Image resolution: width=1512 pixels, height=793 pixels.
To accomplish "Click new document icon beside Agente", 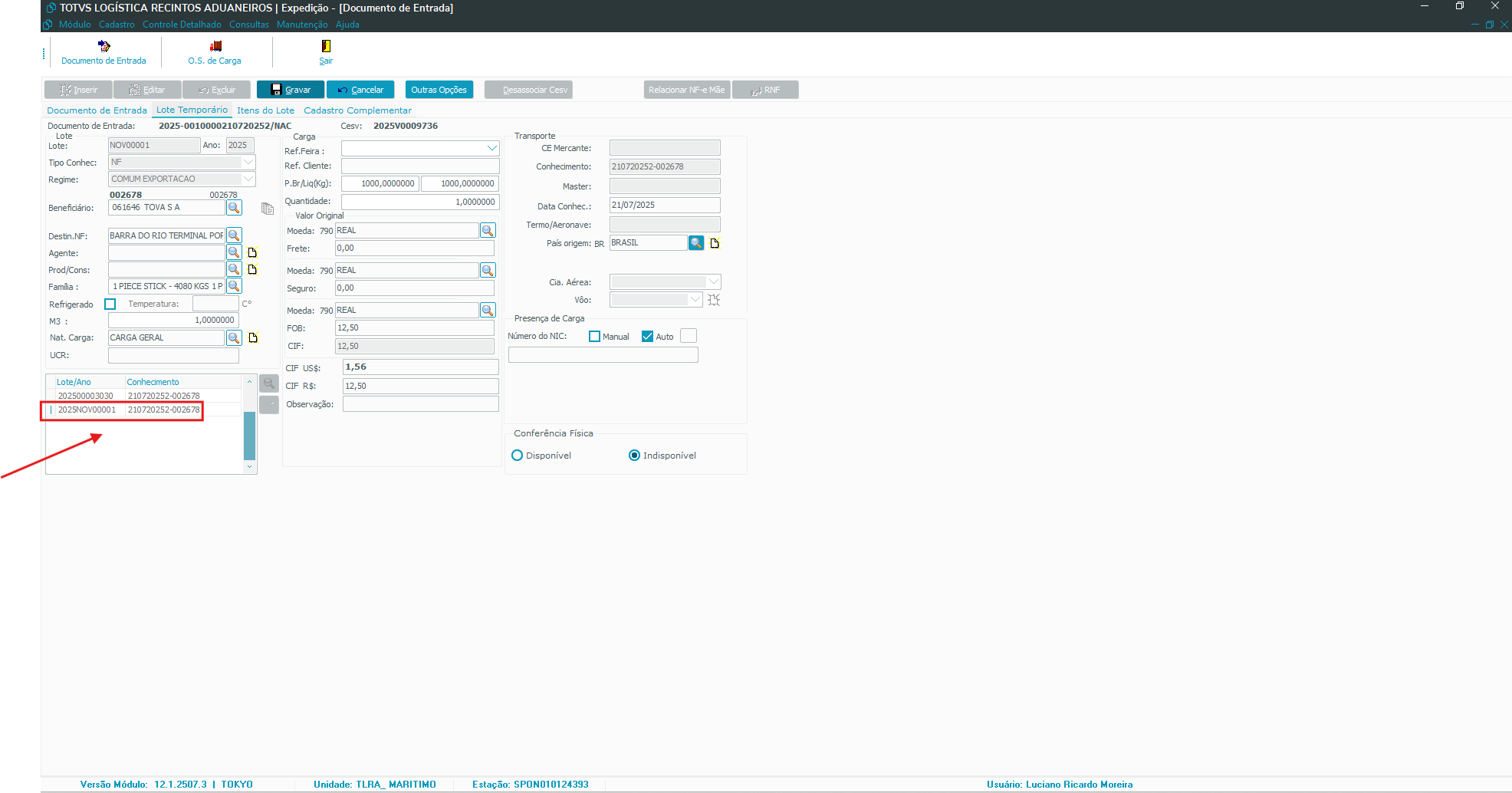I will 252,252.
